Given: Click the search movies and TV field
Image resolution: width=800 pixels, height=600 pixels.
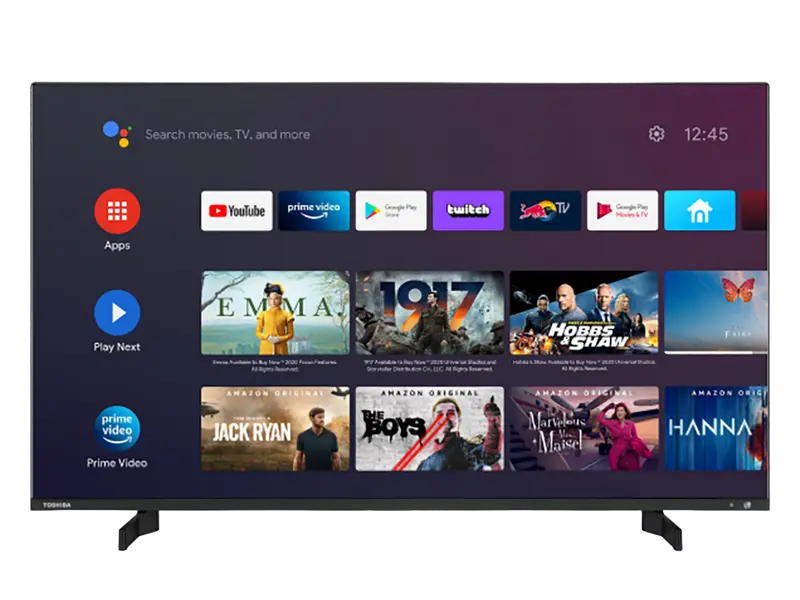Looking at the screenshot, I should (228, 134).
